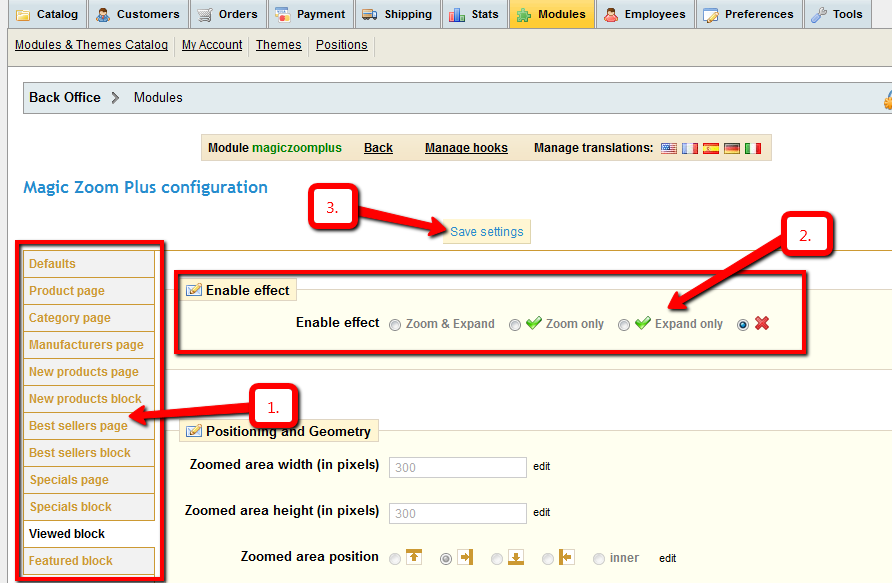Screen dimensions: 892x583
Task: Open the Category page tab
Action: [89, 318]
